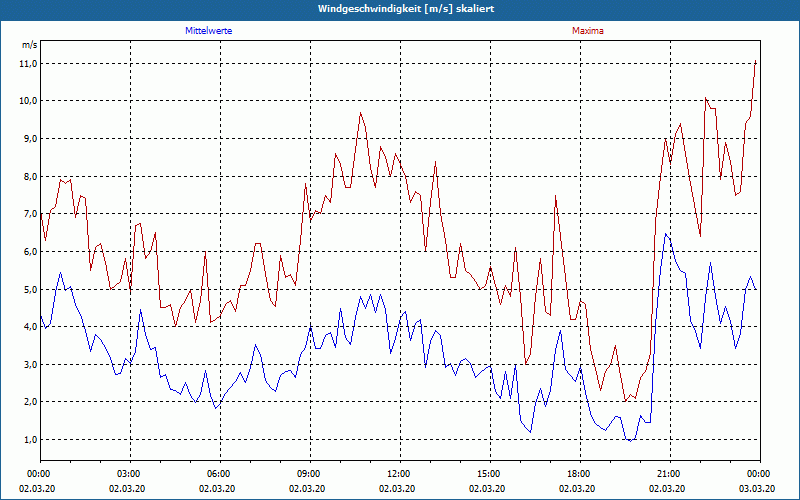Click the 06:00 time axis label

pos(218,474)
